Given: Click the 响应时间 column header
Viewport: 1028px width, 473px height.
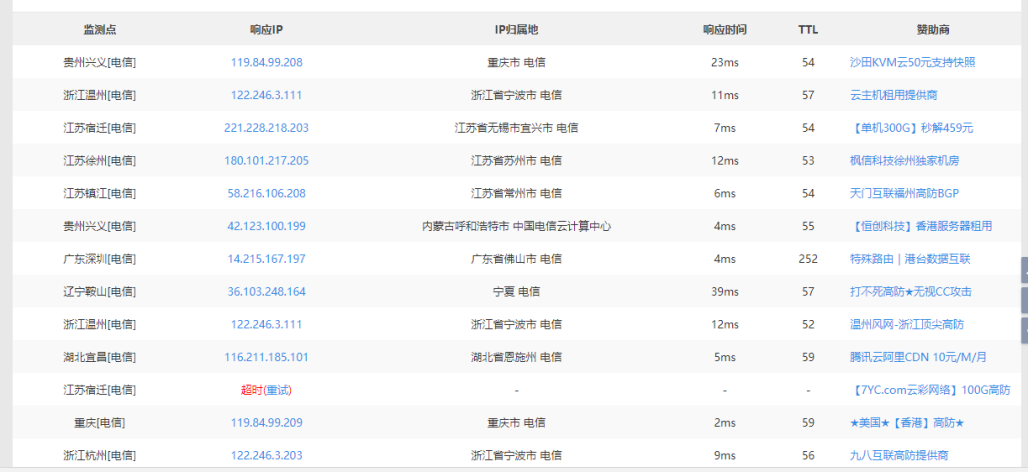Looking at the screenshot, I should [x=724, y=30].
